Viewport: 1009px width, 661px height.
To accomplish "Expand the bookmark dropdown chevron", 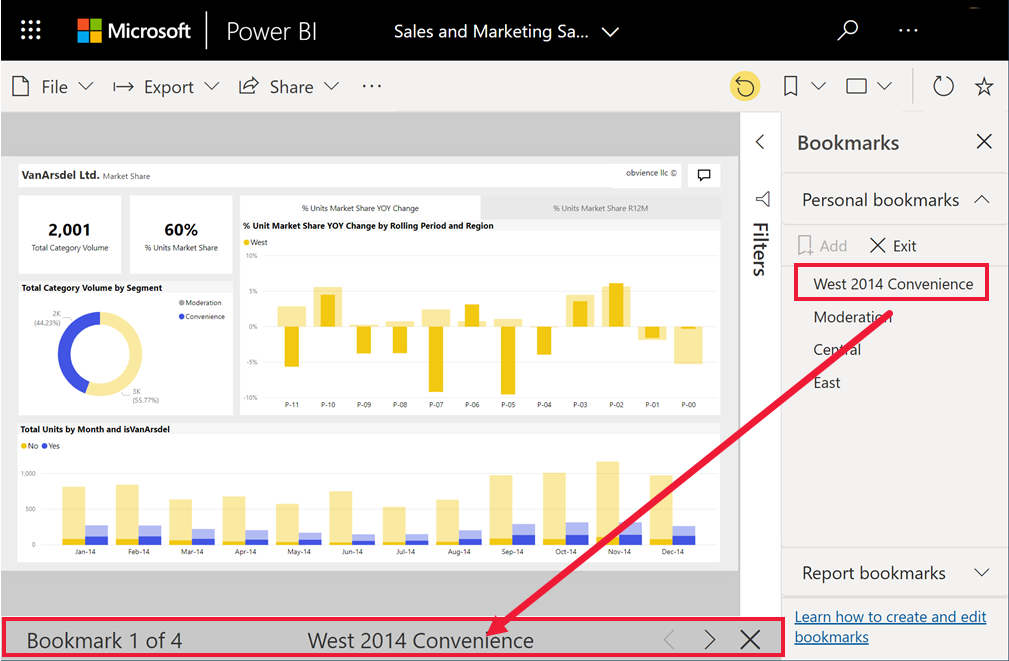I will pyautogui.click(x=818, y=86).
